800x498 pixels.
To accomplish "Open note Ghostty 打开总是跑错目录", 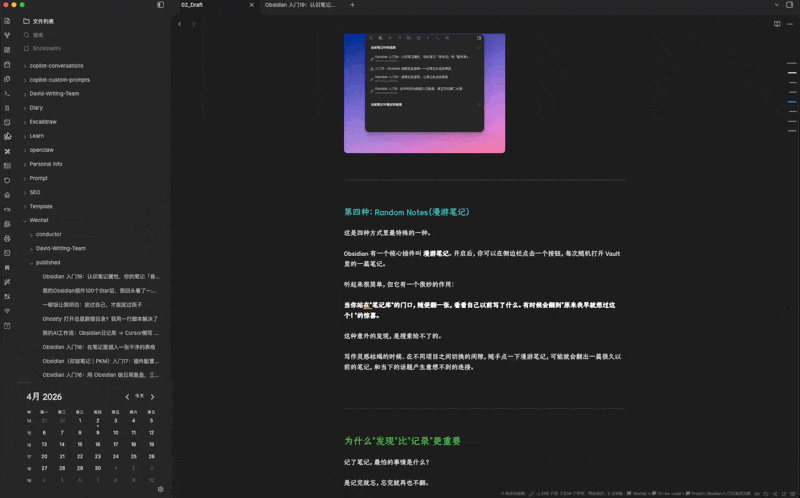I will point(100,319).
